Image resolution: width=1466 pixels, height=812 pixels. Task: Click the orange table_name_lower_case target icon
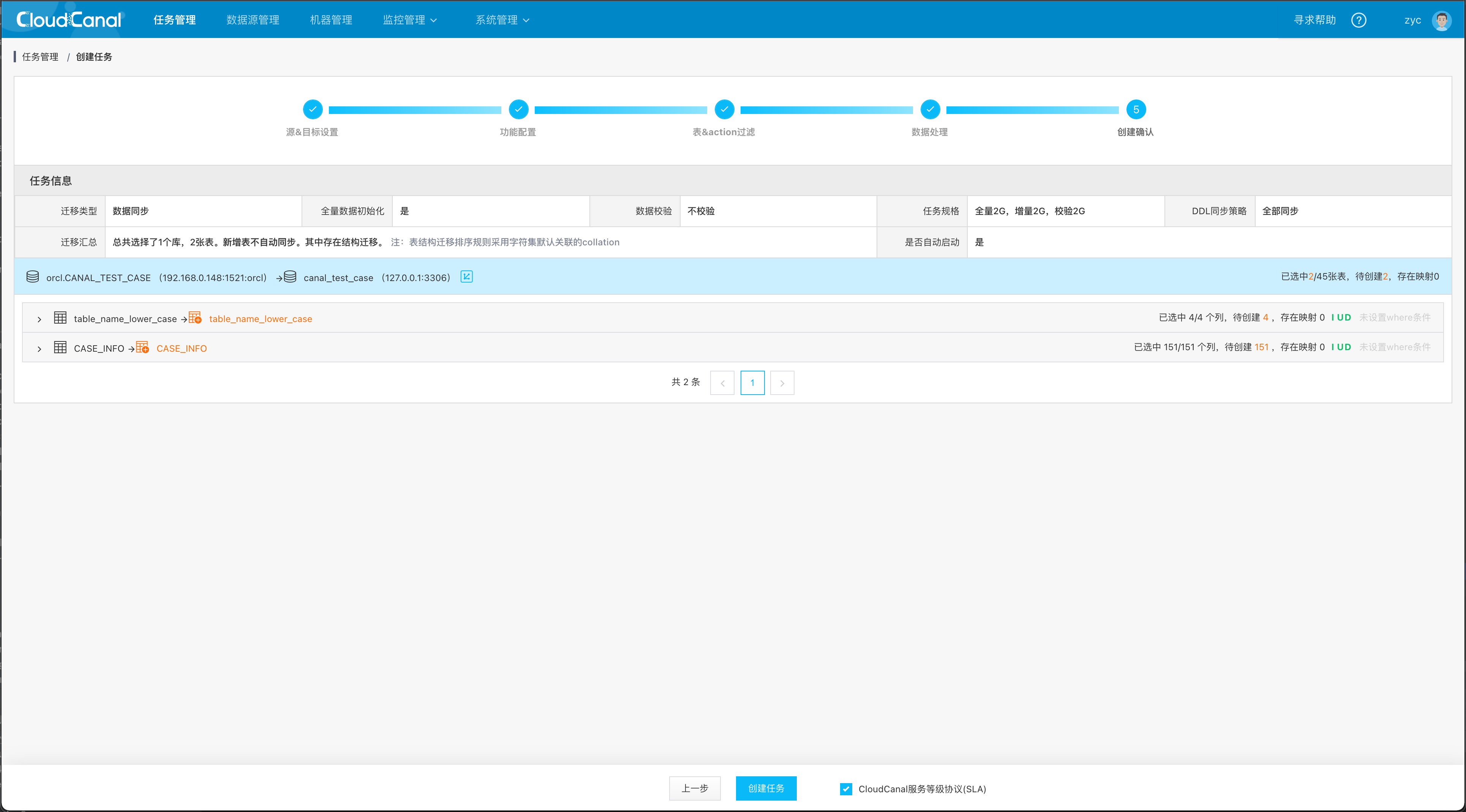[194, 318]
